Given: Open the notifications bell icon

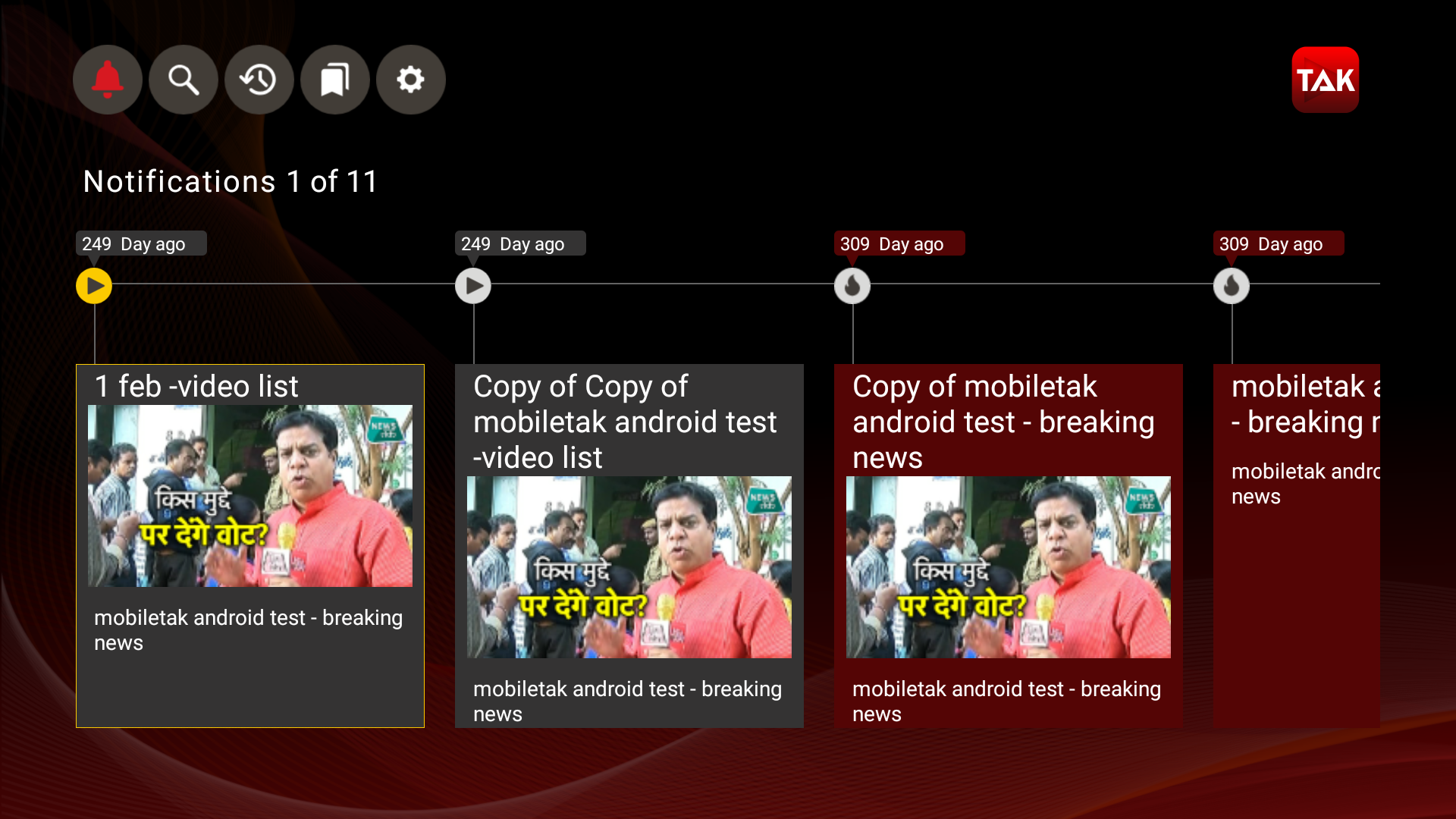Looking at the screenshot, I should coord(107,79).
